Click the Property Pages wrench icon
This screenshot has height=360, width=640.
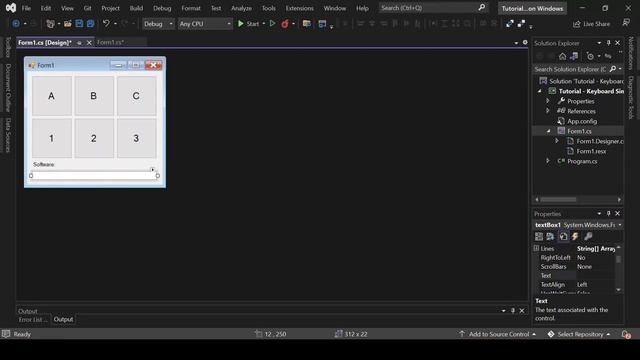coord(588,236)
